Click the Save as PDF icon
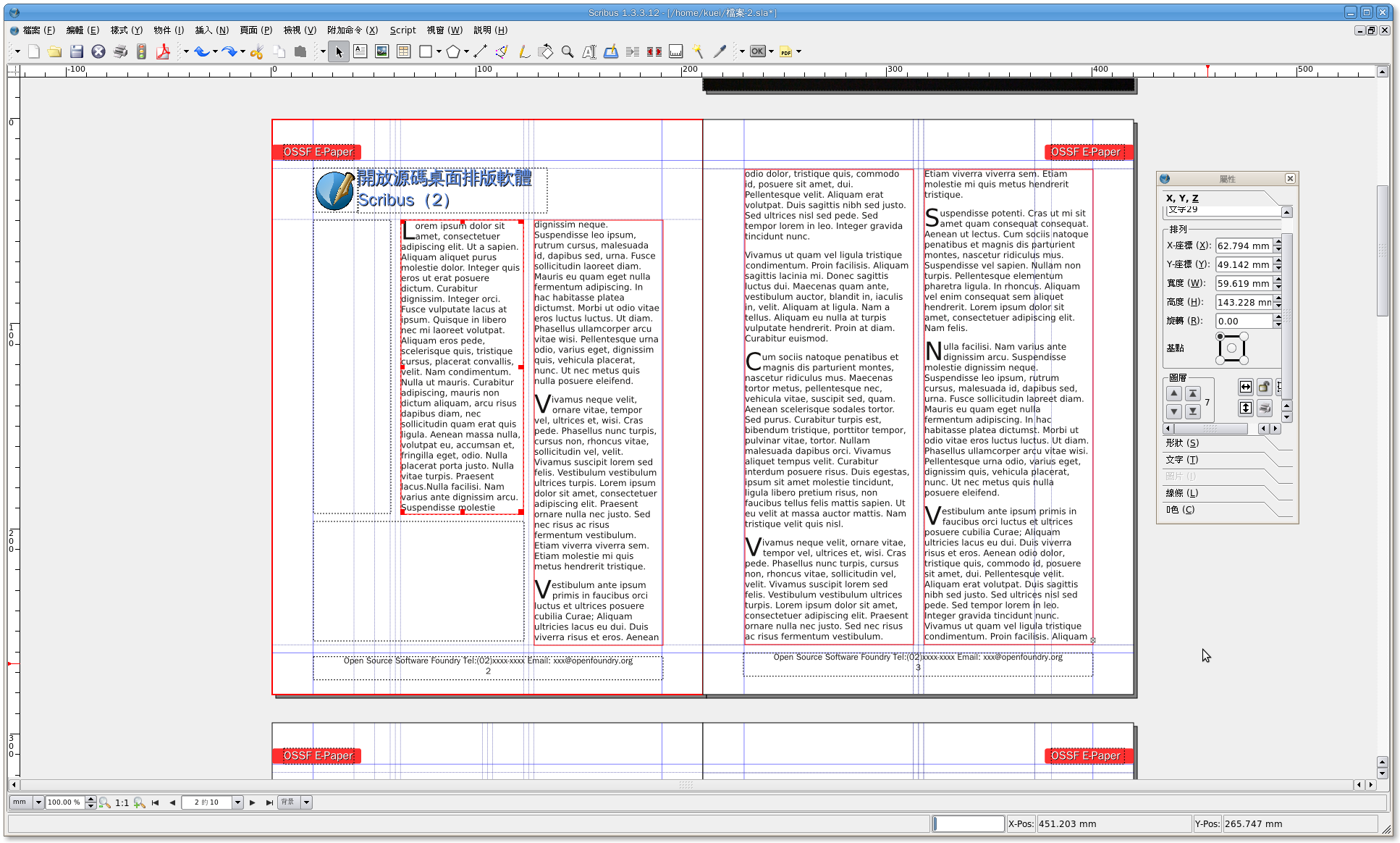 click(x=164, y=51)
